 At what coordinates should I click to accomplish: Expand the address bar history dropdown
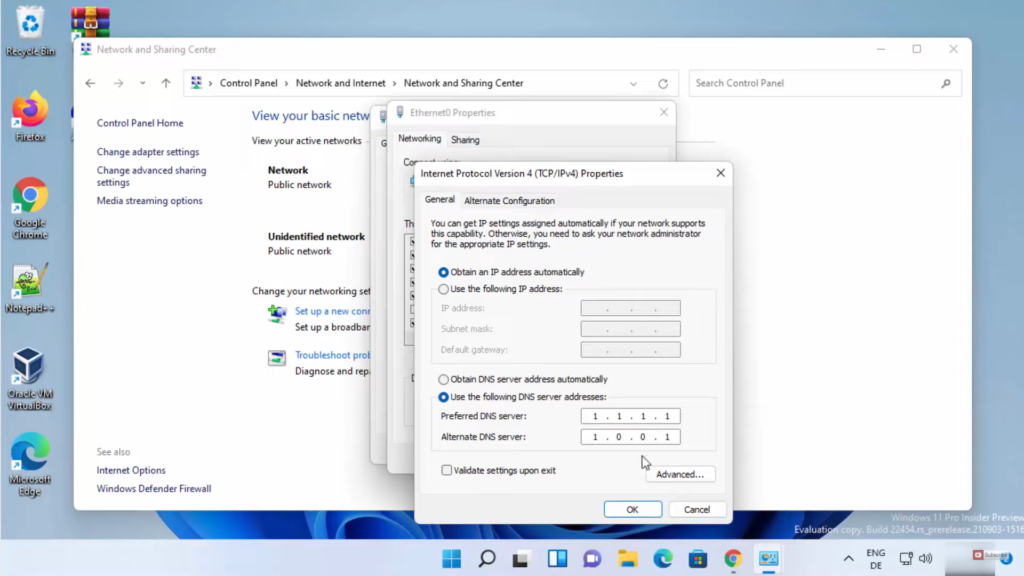click(634, 84)
